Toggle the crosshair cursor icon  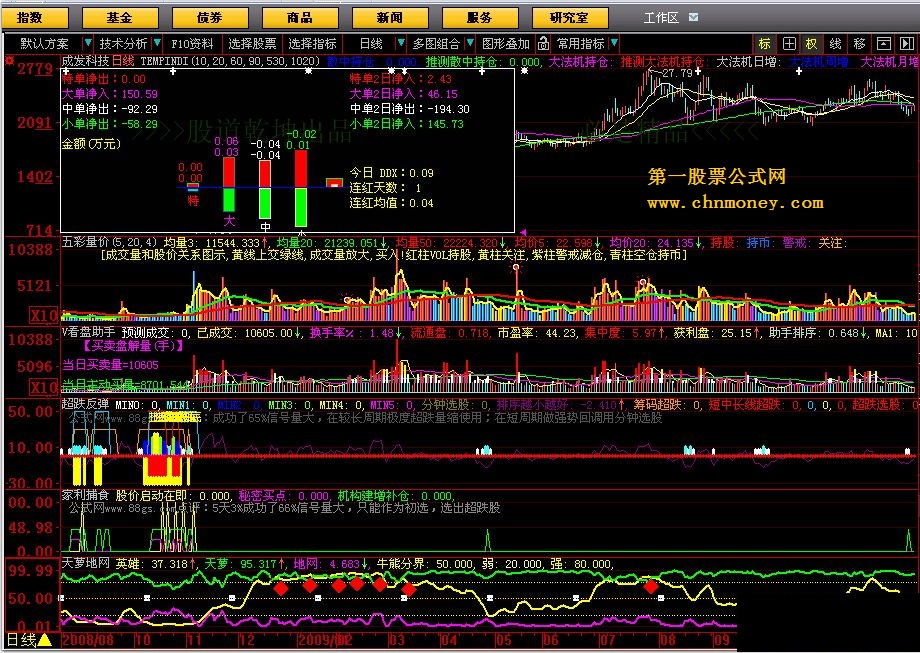click(x=789, y=43)
